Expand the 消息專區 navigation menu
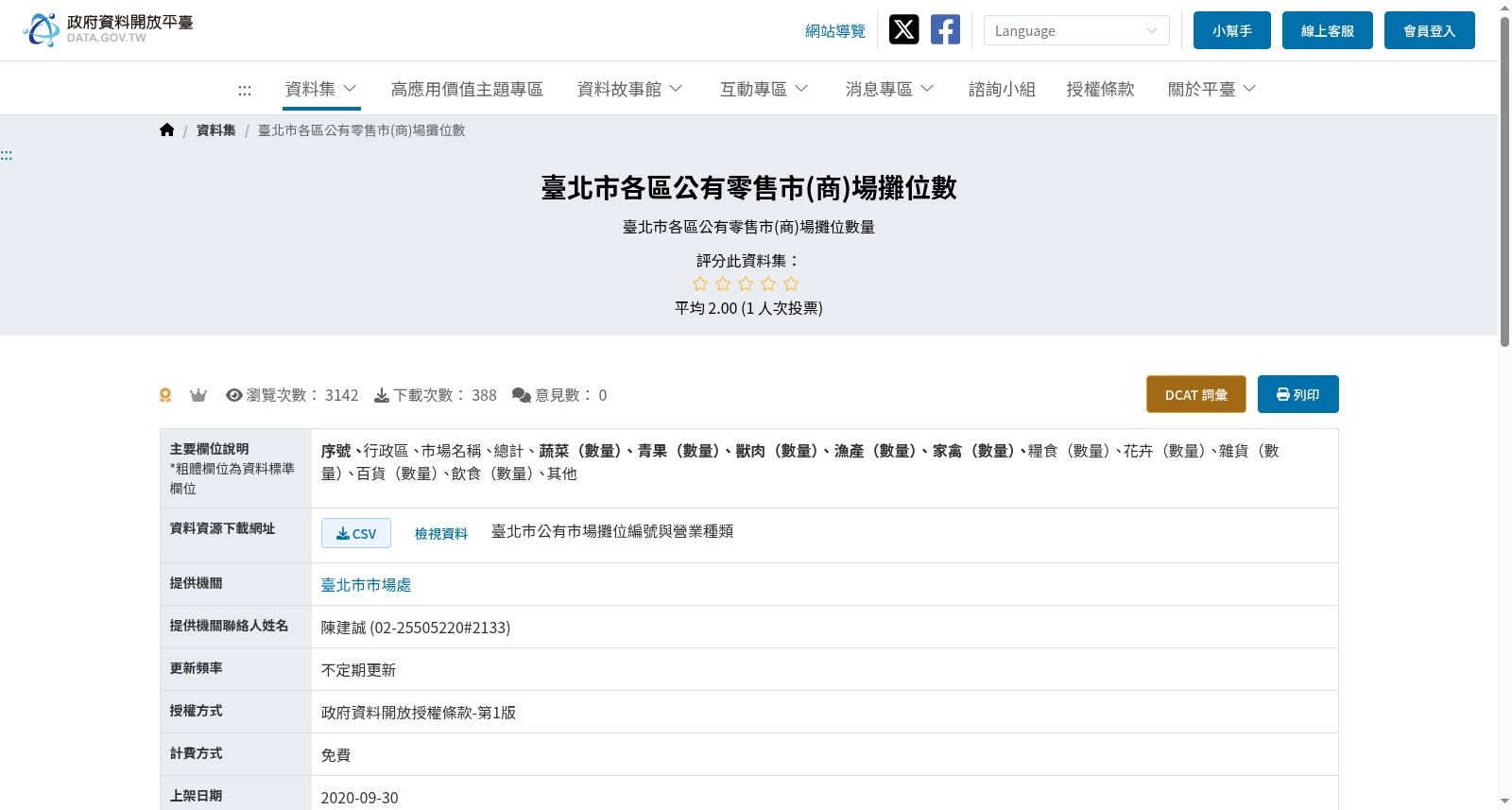This screenshot has height=810, width=1512. pos(889,89)
